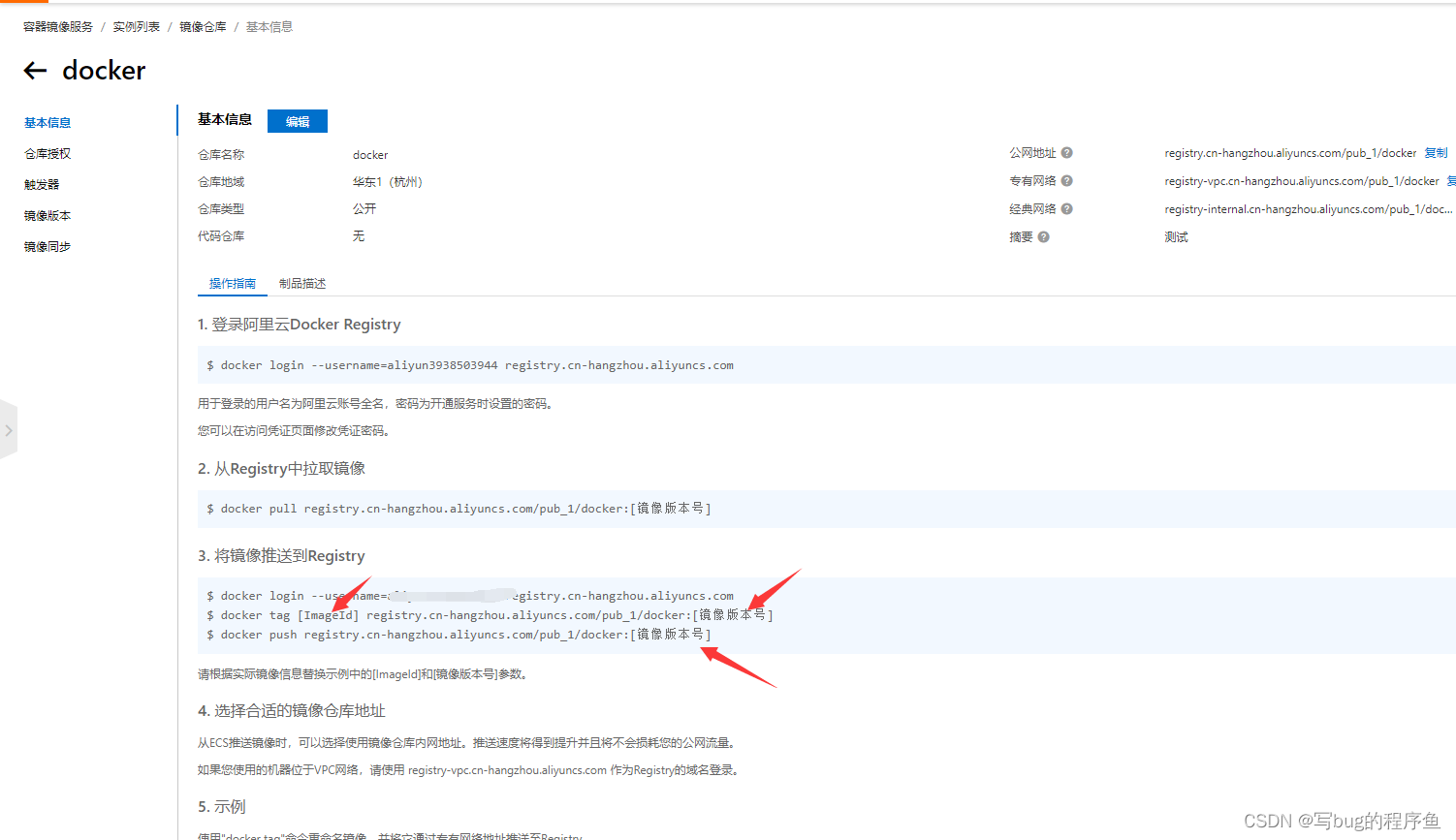Open help icon beside 专有网络
Viewport: 1456px width, 840px height.
point(1066,181)
